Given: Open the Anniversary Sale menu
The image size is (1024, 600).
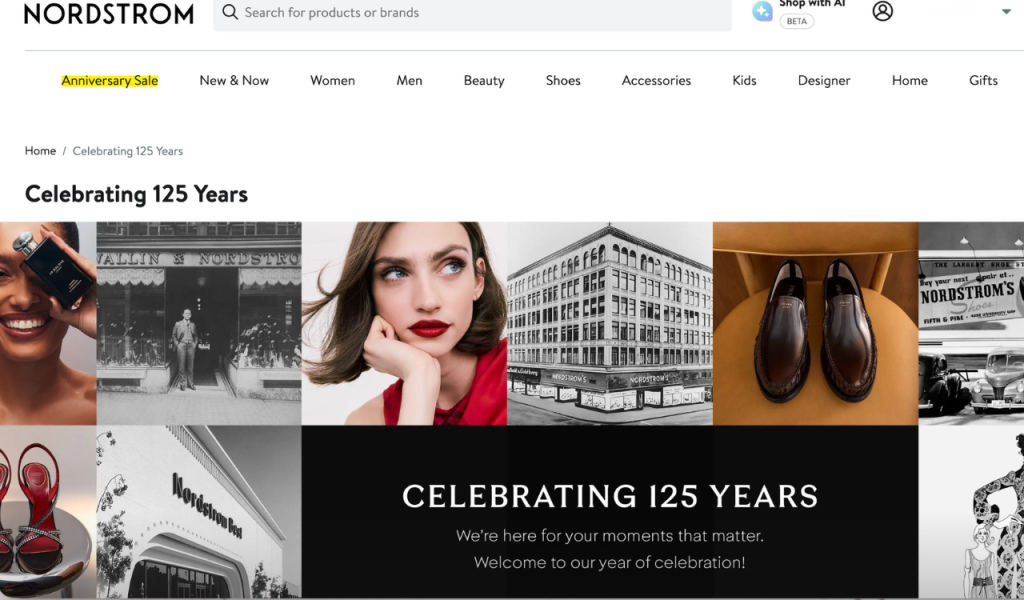Looking at the screenshot, I should click(110, 80).
